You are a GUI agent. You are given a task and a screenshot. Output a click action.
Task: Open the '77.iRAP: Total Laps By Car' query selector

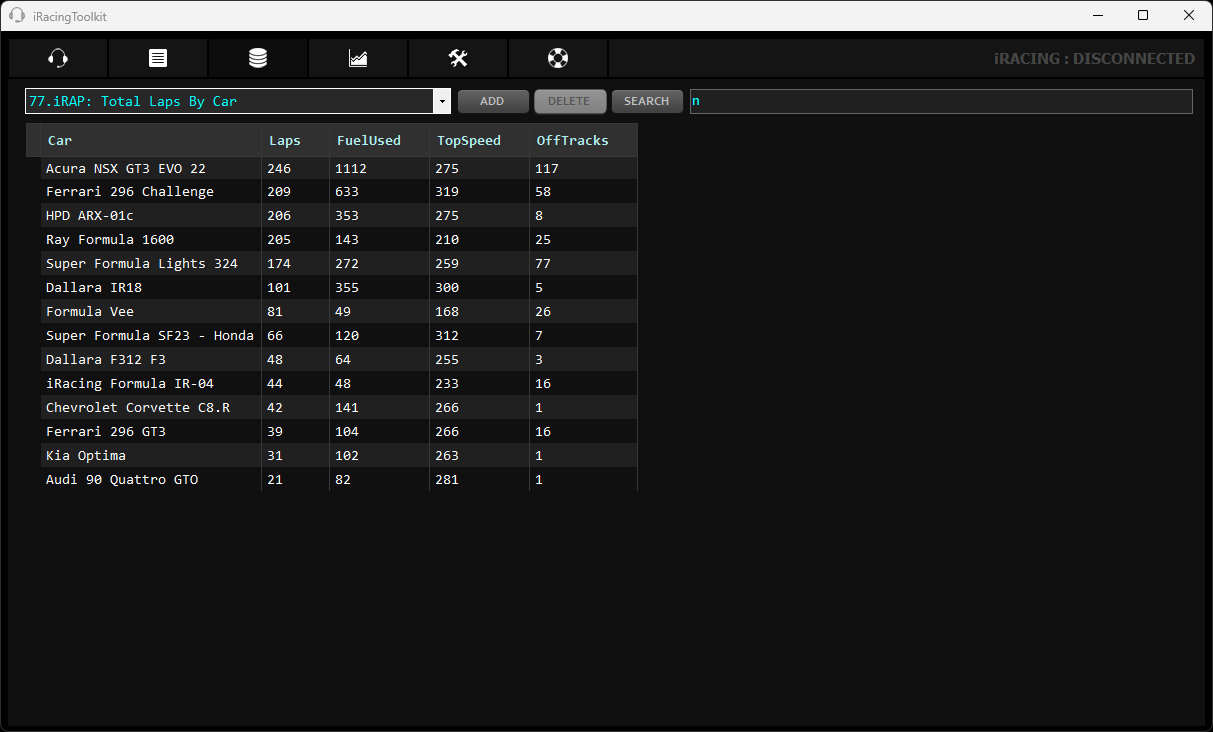pos(230,101)
